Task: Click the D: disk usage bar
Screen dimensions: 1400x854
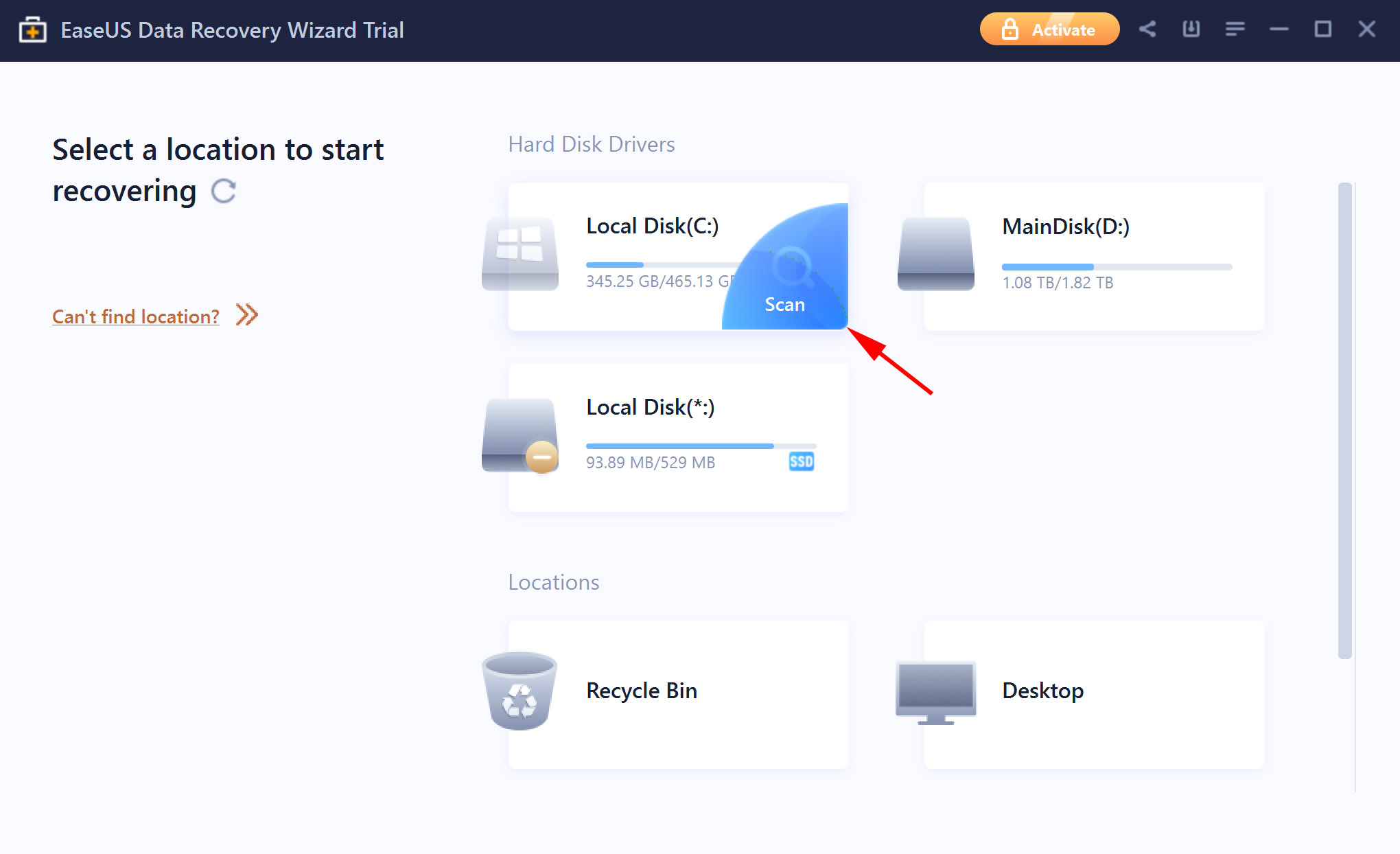Action: point(1117,266)
